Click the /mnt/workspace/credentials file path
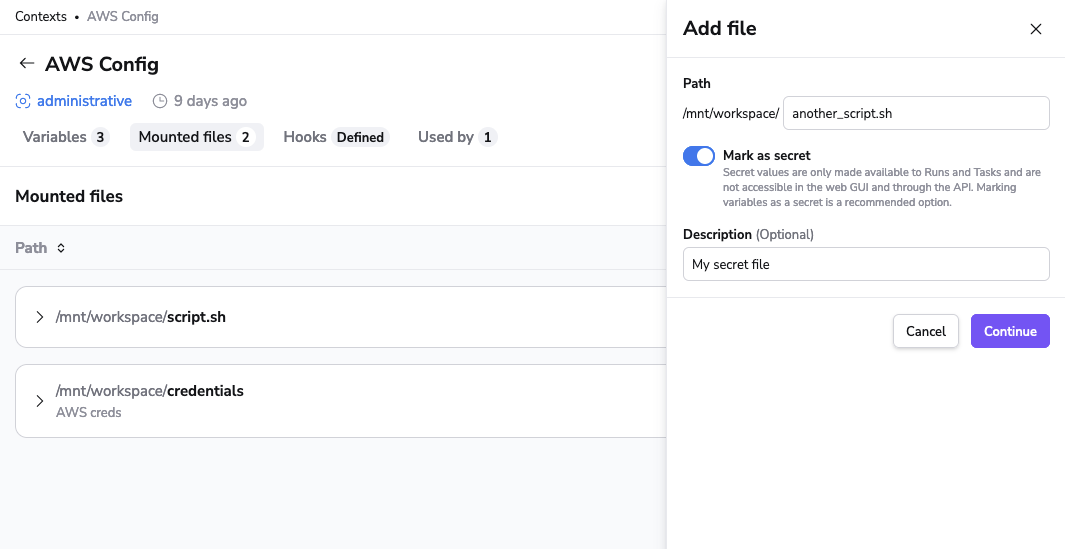Viewport: 1065px width, 549px height. pyautogui.click(x=149, y=391)
